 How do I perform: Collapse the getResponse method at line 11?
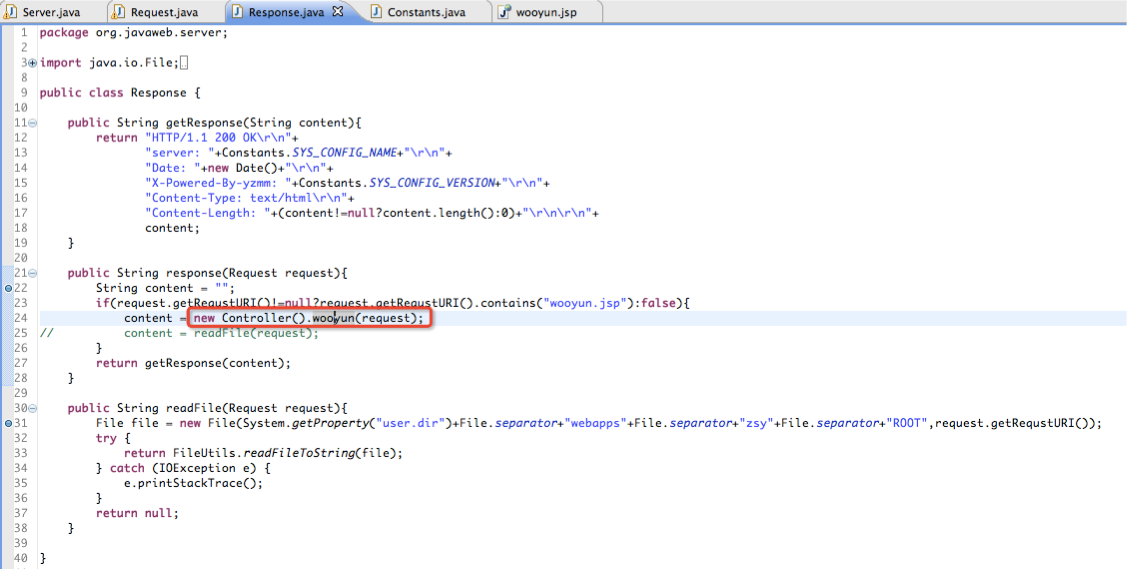tap(32, 123)
